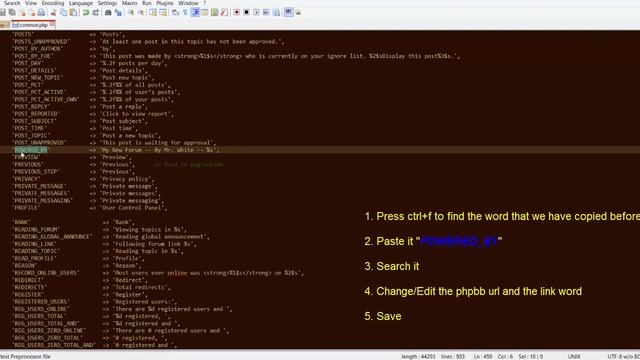Image resolution: width=640 pixels, height=360 pixels.
Task: Click the 'Ln : 459' status entry
Action: 483,356
